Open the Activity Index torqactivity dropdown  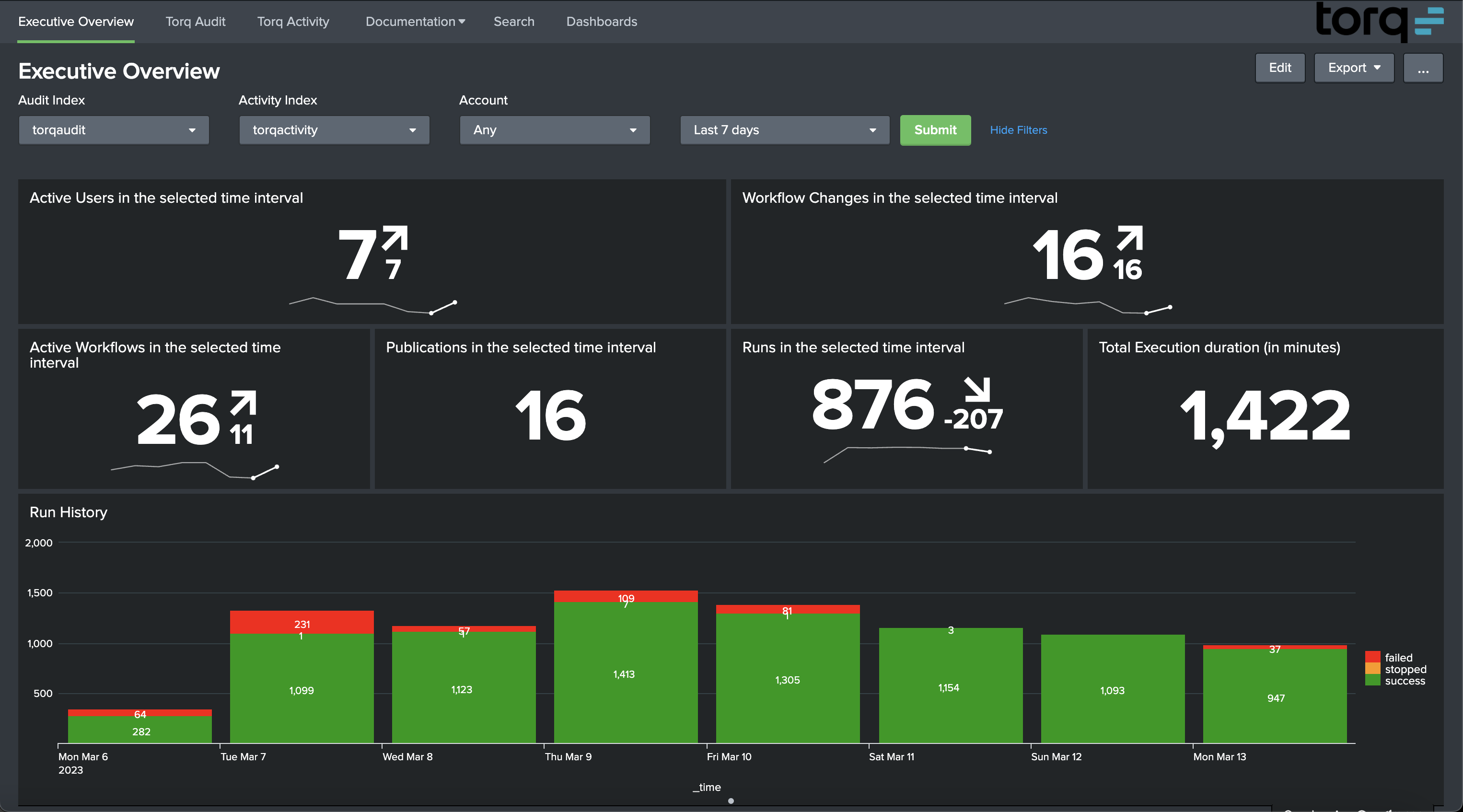pos(335,130)
